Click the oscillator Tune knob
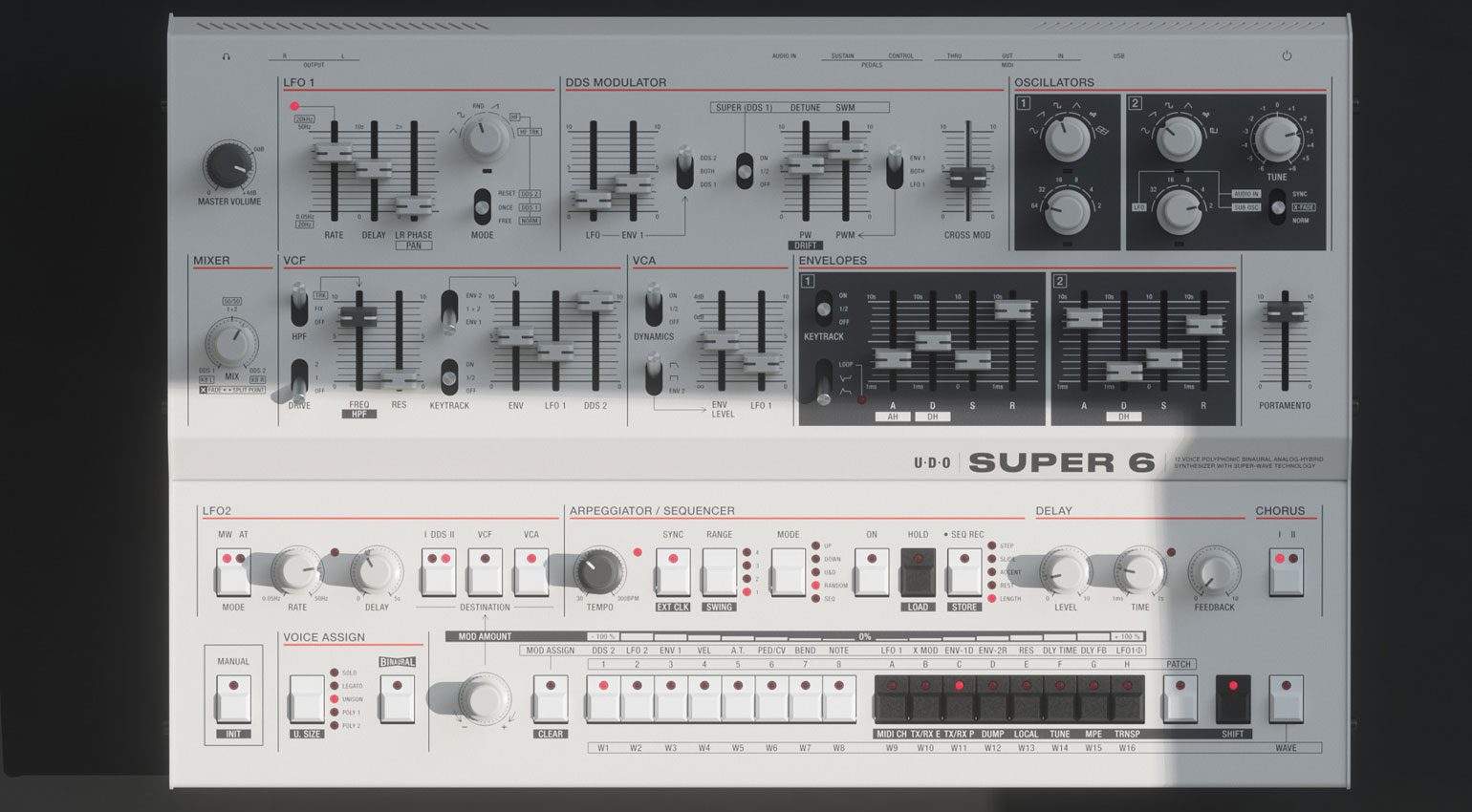The image size is (1472, 812). pyautogui.click(x=1277, y=139)
